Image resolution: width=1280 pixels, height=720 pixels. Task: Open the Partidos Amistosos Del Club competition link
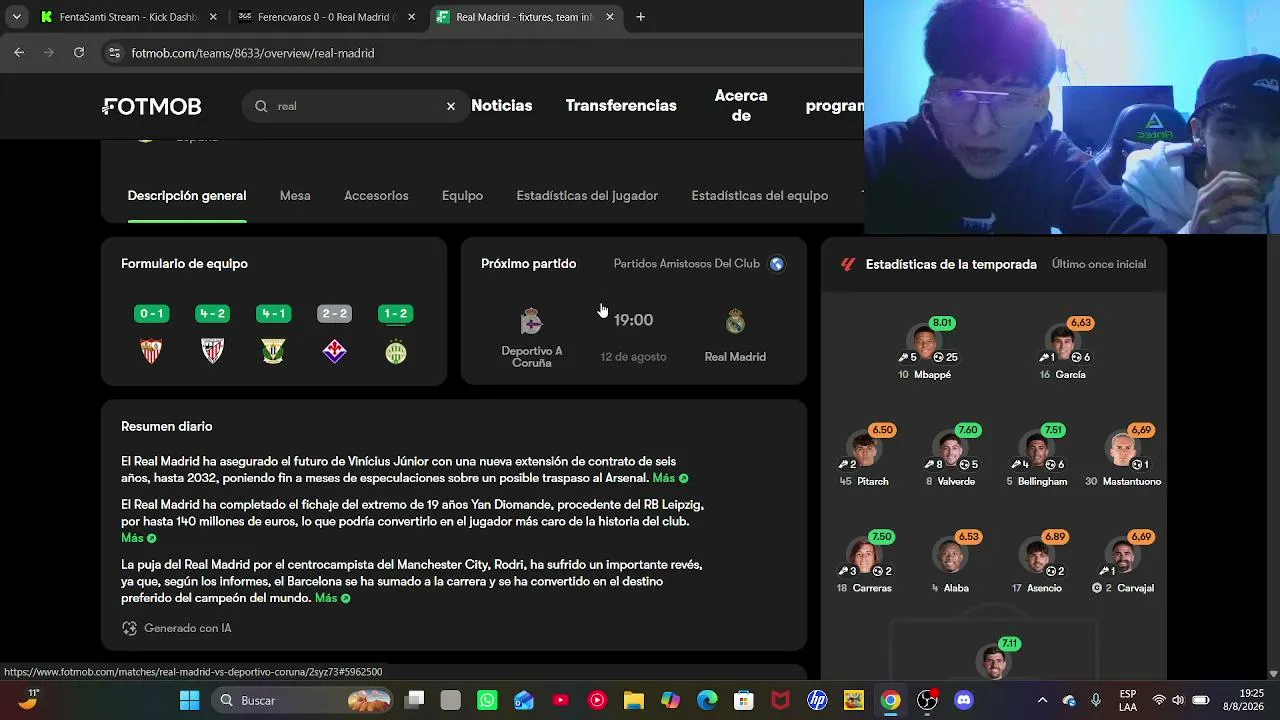(687, 264)
